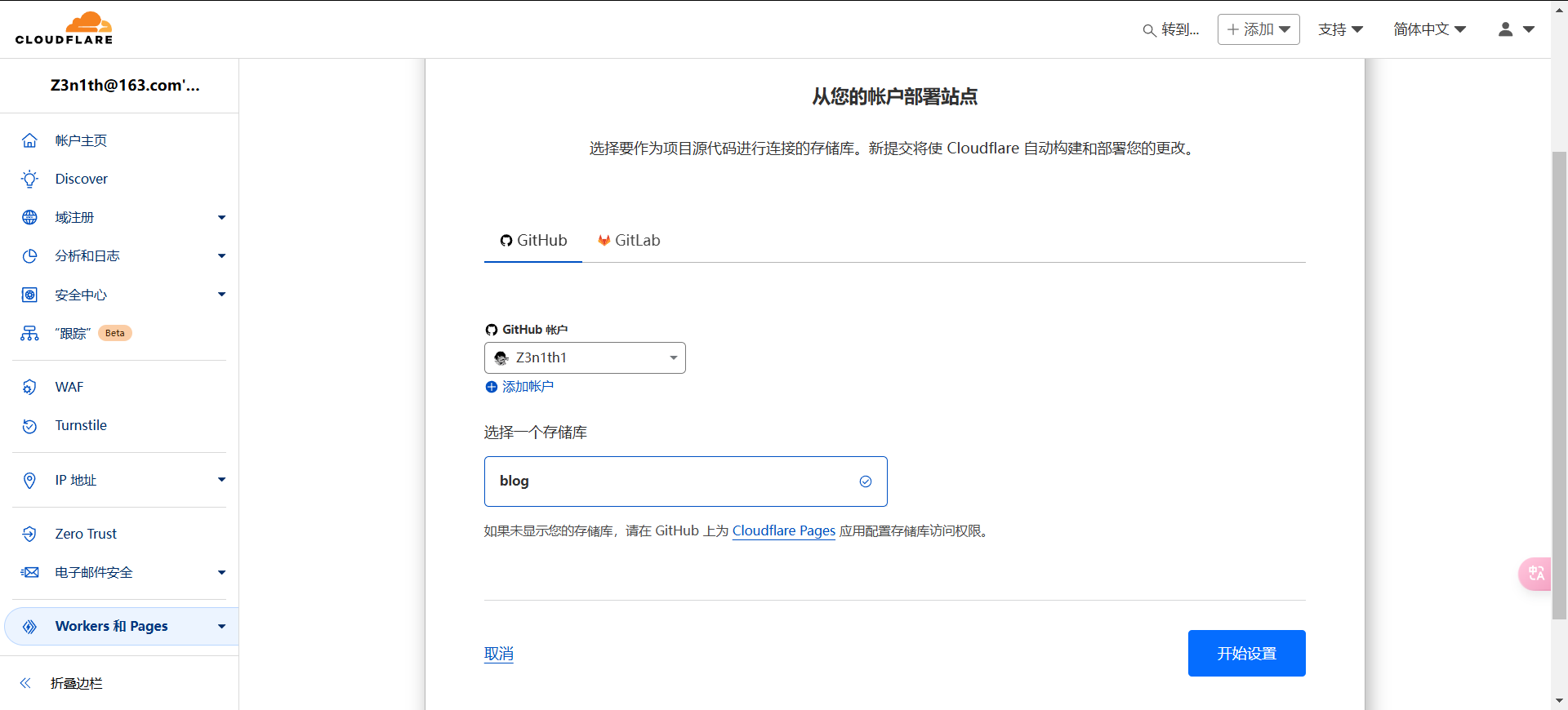Image resolution: width=1568 pixels, height=710 pixels.
Task: Expand the 域注册 submenu arrow
Action: click(x=221, y=218)
